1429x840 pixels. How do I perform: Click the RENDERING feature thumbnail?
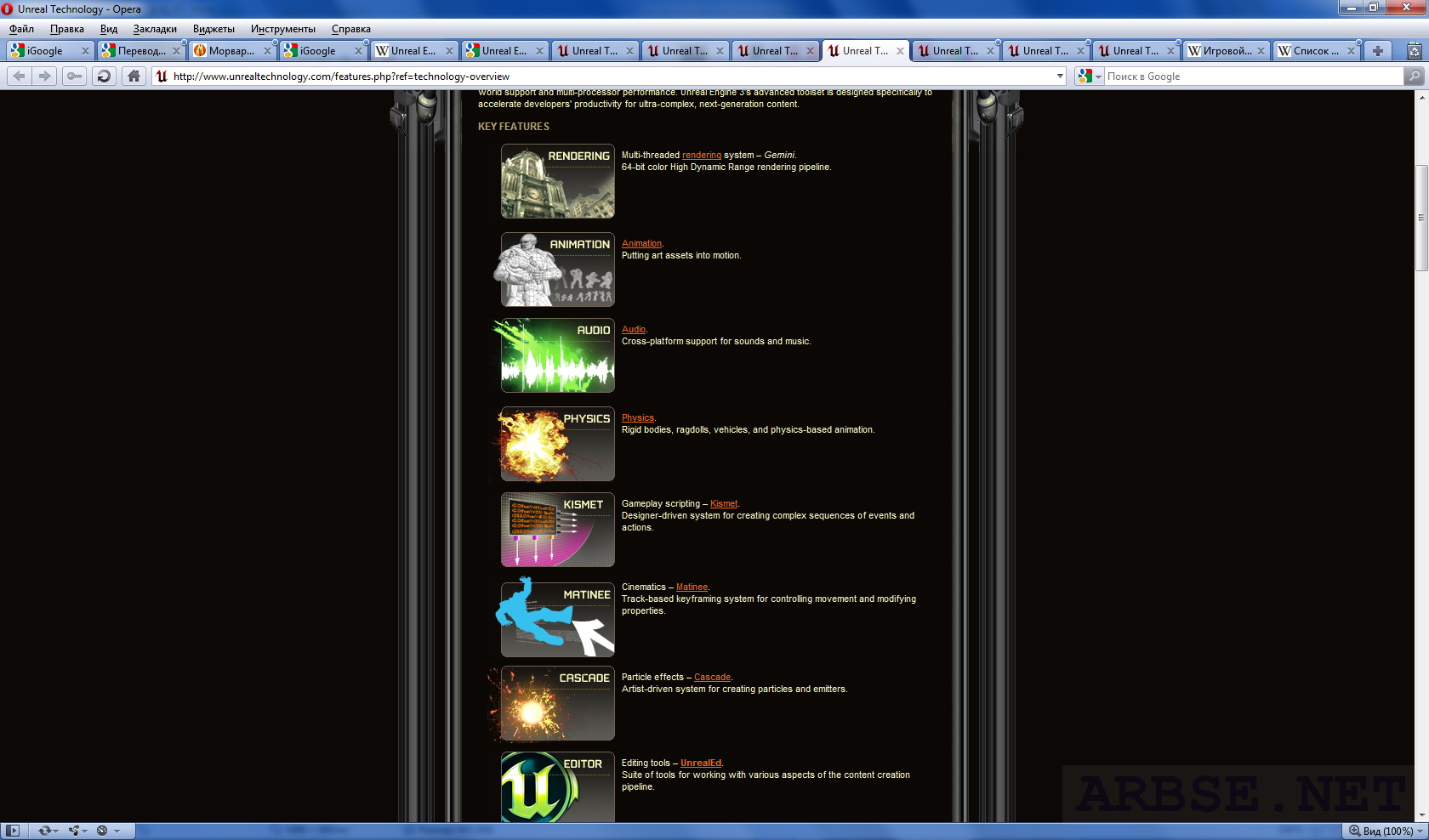pos(557,181)
